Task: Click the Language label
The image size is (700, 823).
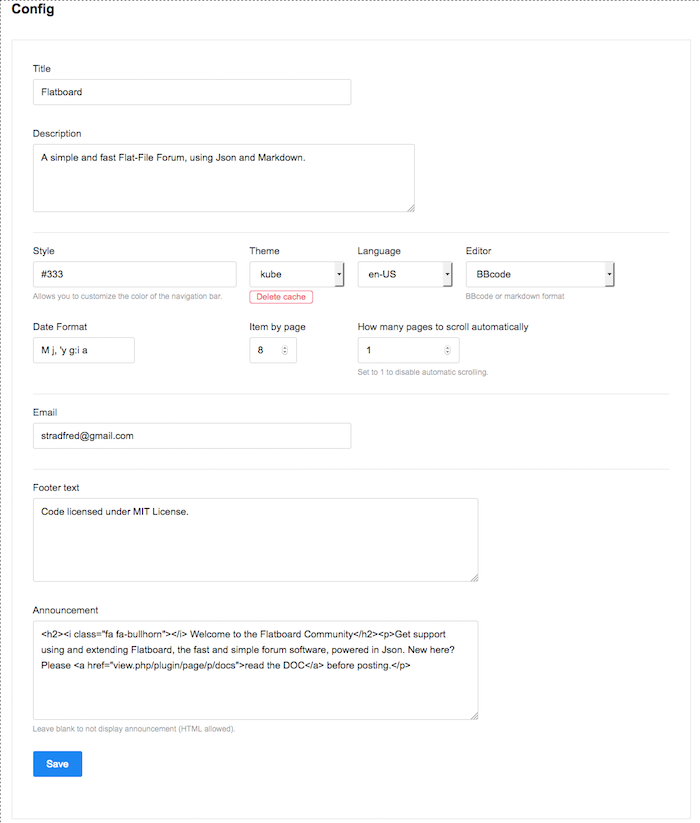Action: coord(379,251)
